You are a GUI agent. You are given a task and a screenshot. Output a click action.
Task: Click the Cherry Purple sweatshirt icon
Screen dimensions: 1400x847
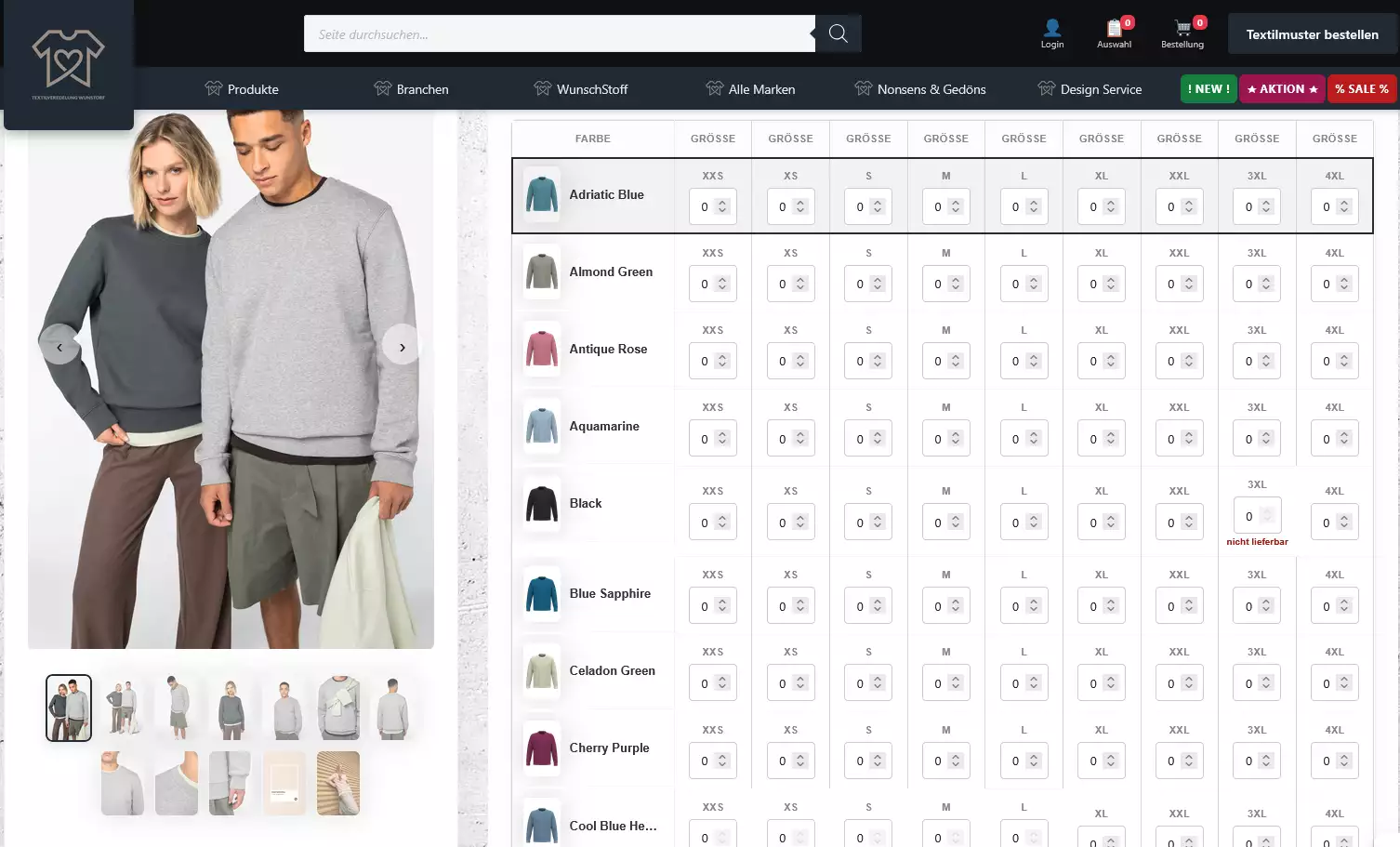(541, 748)
